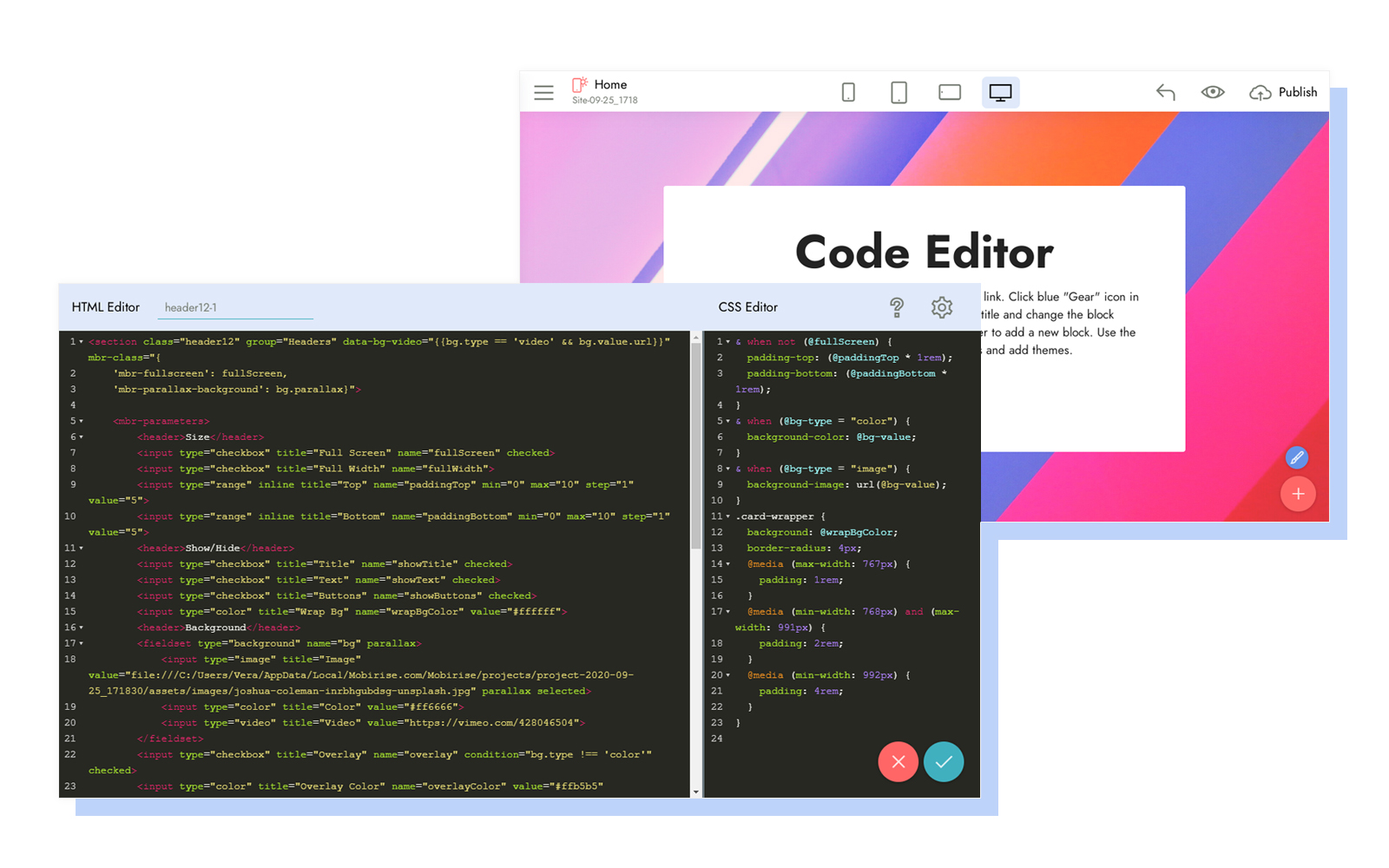Open the blue pencil edit button

[x=1297, y=457]
